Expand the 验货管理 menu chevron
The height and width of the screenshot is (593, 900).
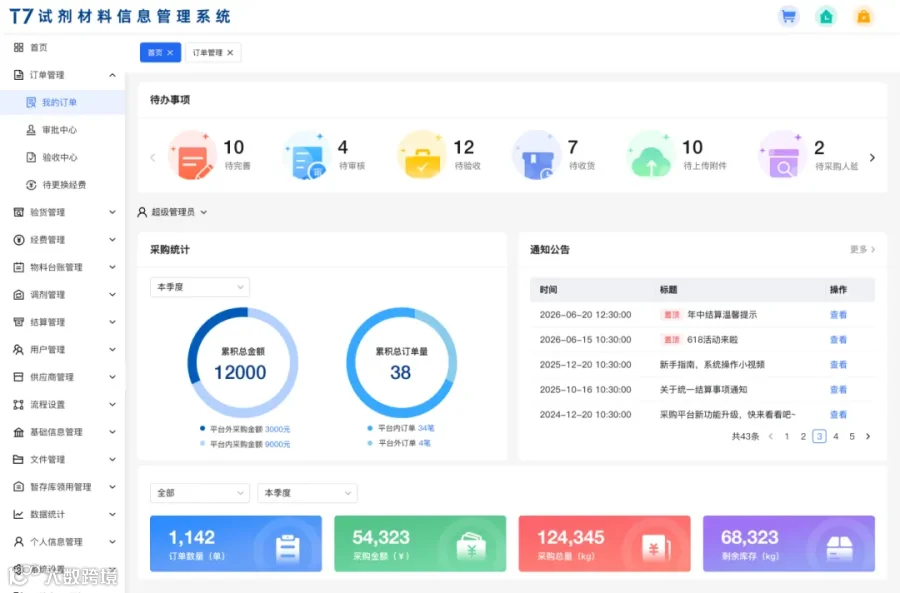pos(112,212)
